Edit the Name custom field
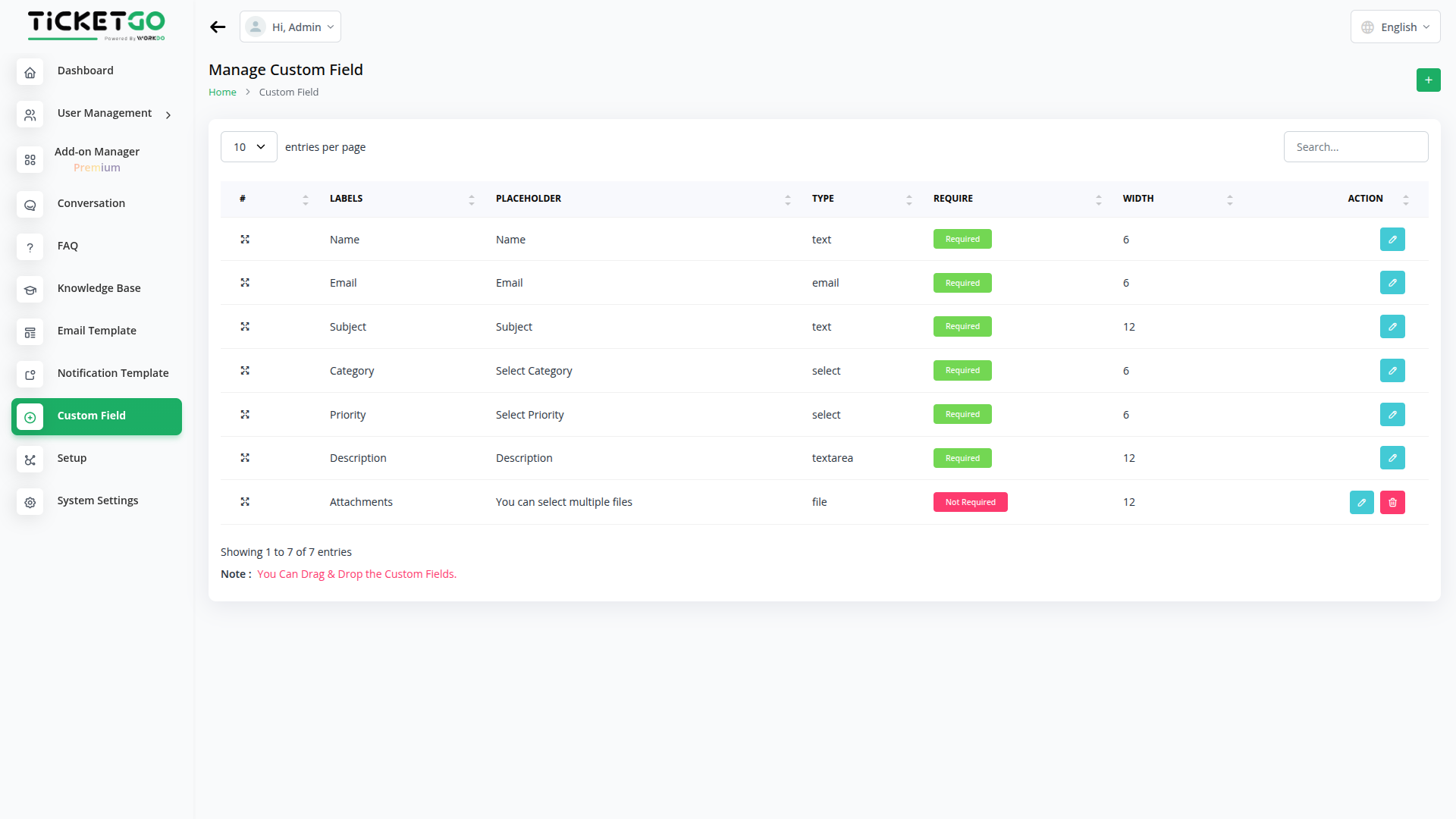Image resolution: width=1456 pixels, height=819 pixels. point(1392,240)
